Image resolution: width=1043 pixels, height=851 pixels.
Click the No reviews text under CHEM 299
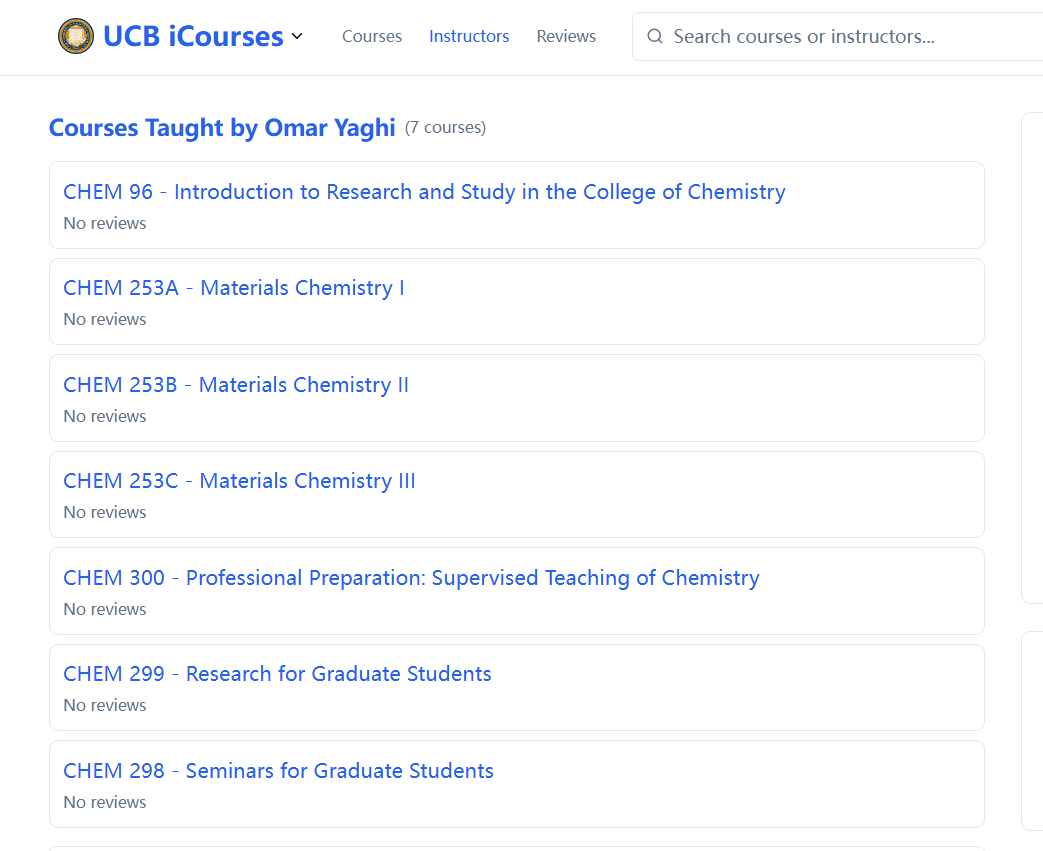(x=105, y=705)
